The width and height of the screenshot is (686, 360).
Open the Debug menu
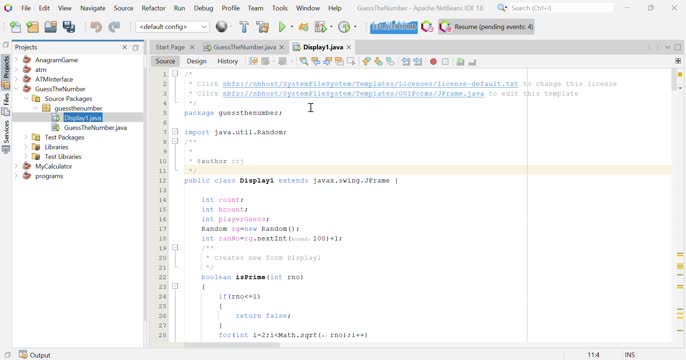[203, 8]
